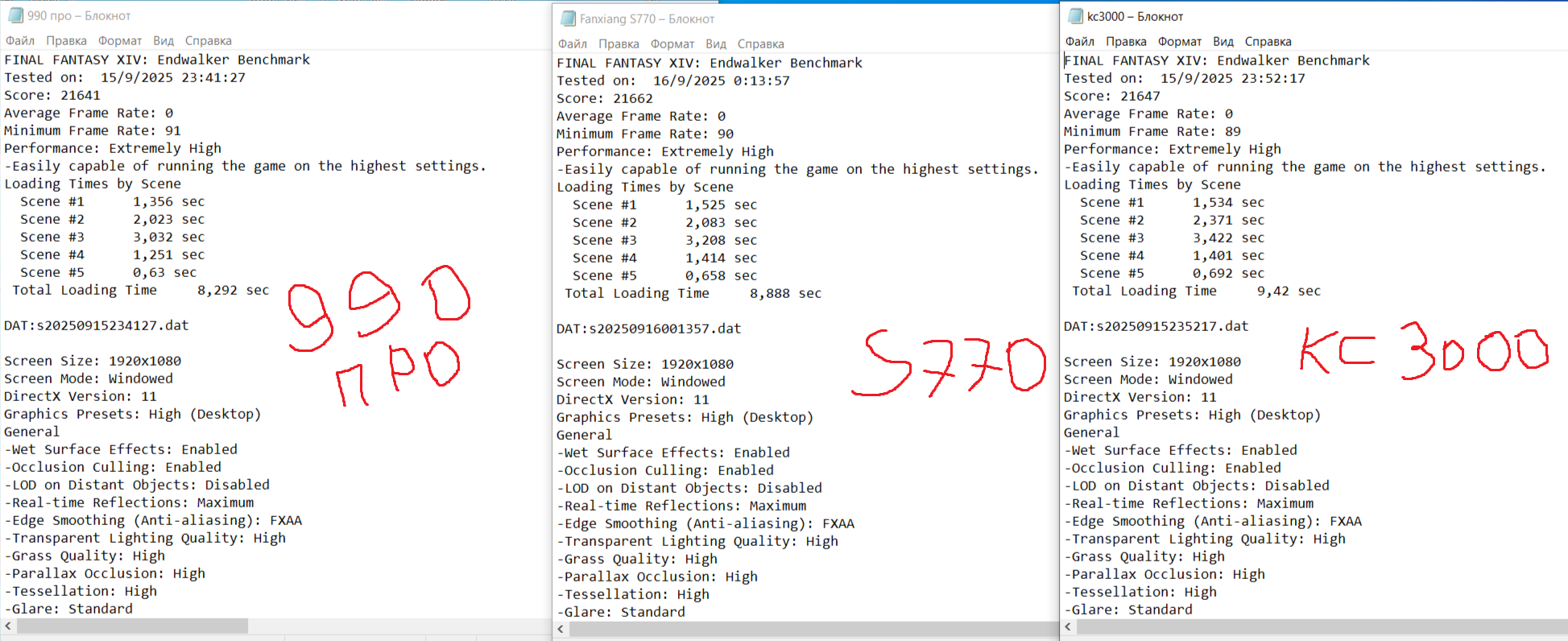Click 'Screen Mode: Windowed' in the Fanxiang S770 window

[x=641, y=382]
